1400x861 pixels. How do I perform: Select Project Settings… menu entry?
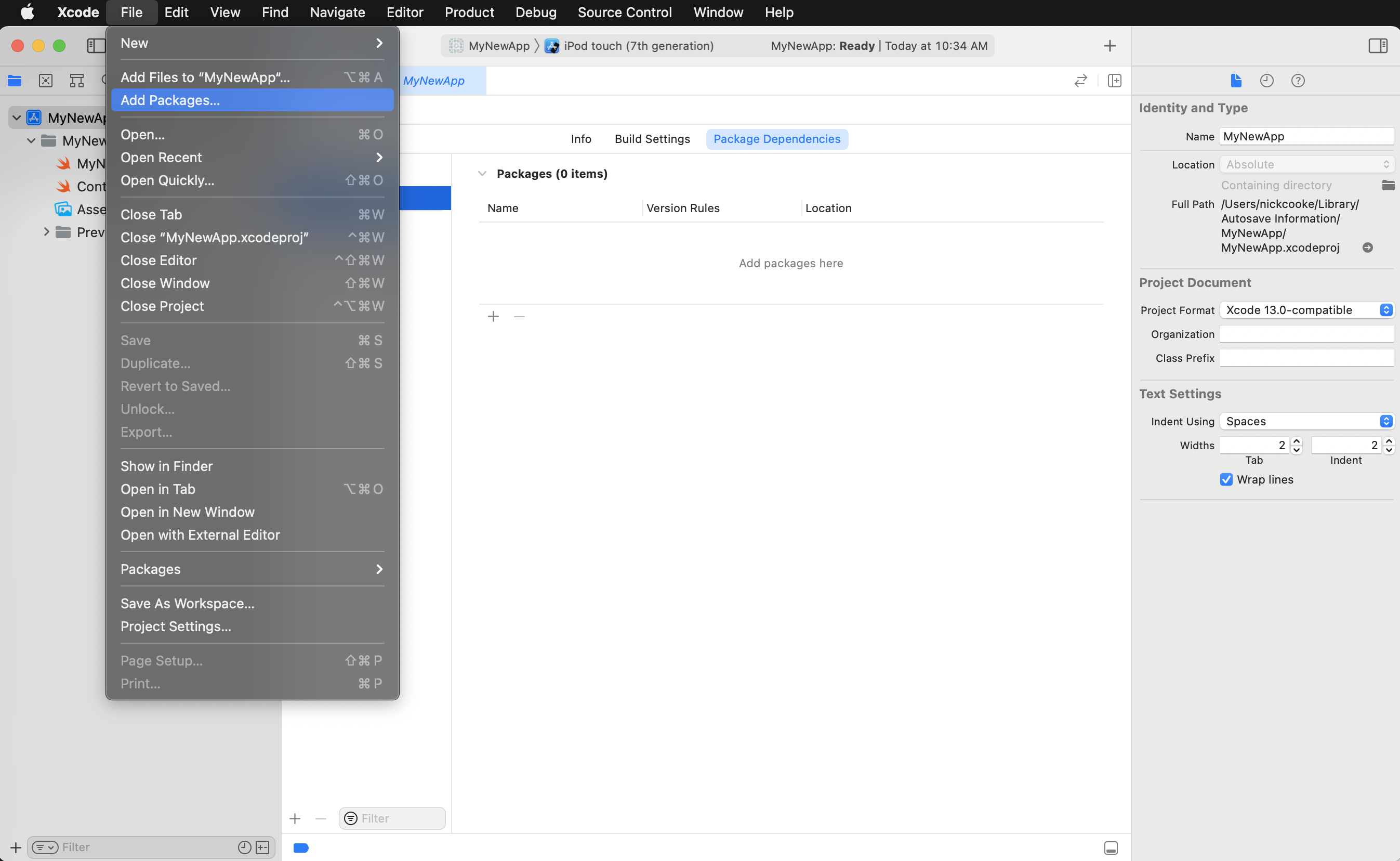click(176, 627)
